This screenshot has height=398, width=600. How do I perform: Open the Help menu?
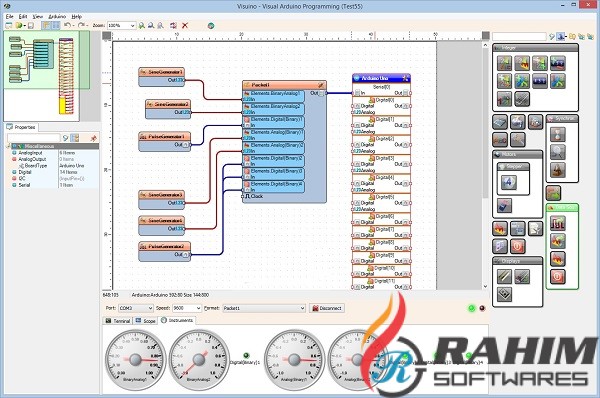(77, 16)
